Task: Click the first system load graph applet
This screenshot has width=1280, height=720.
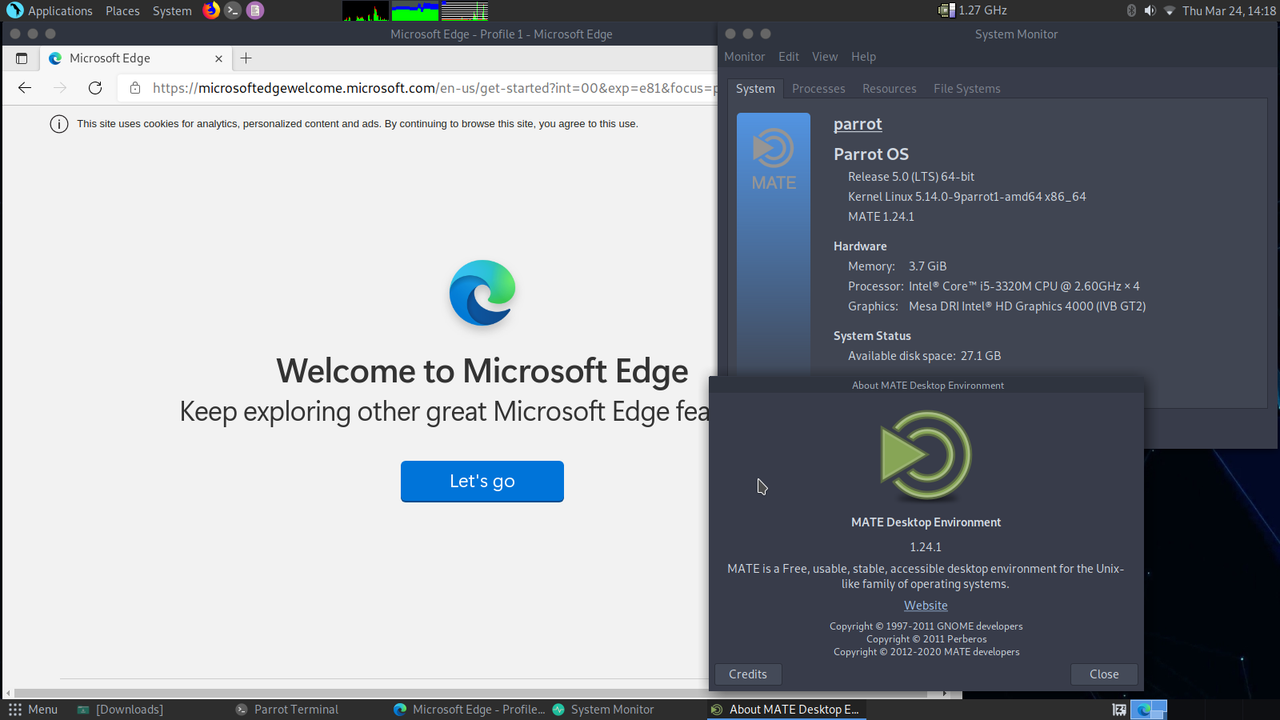Action: pyautogui.click(x=366, y=11)
